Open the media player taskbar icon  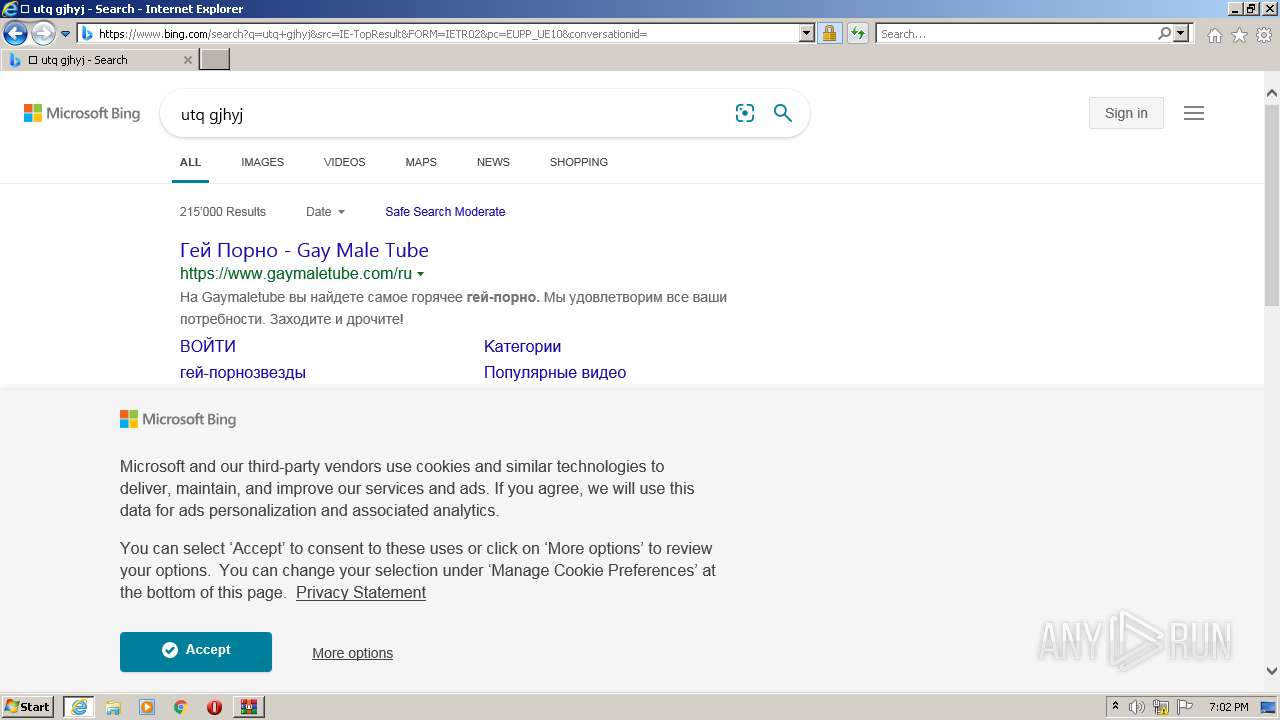tap(147, 707)
